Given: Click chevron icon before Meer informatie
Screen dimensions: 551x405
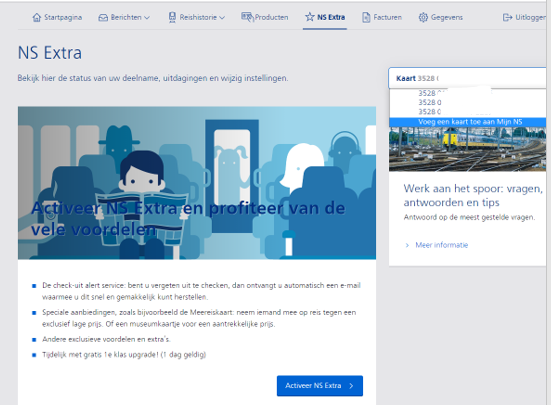Looking at the screenshot, I should pyautogui.click(x=407, y=245).
